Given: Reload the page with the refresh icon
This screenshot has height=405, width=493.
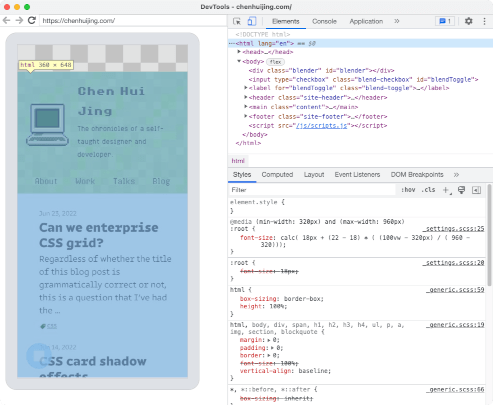Looking at the screenshot, I should coord(32,21).
